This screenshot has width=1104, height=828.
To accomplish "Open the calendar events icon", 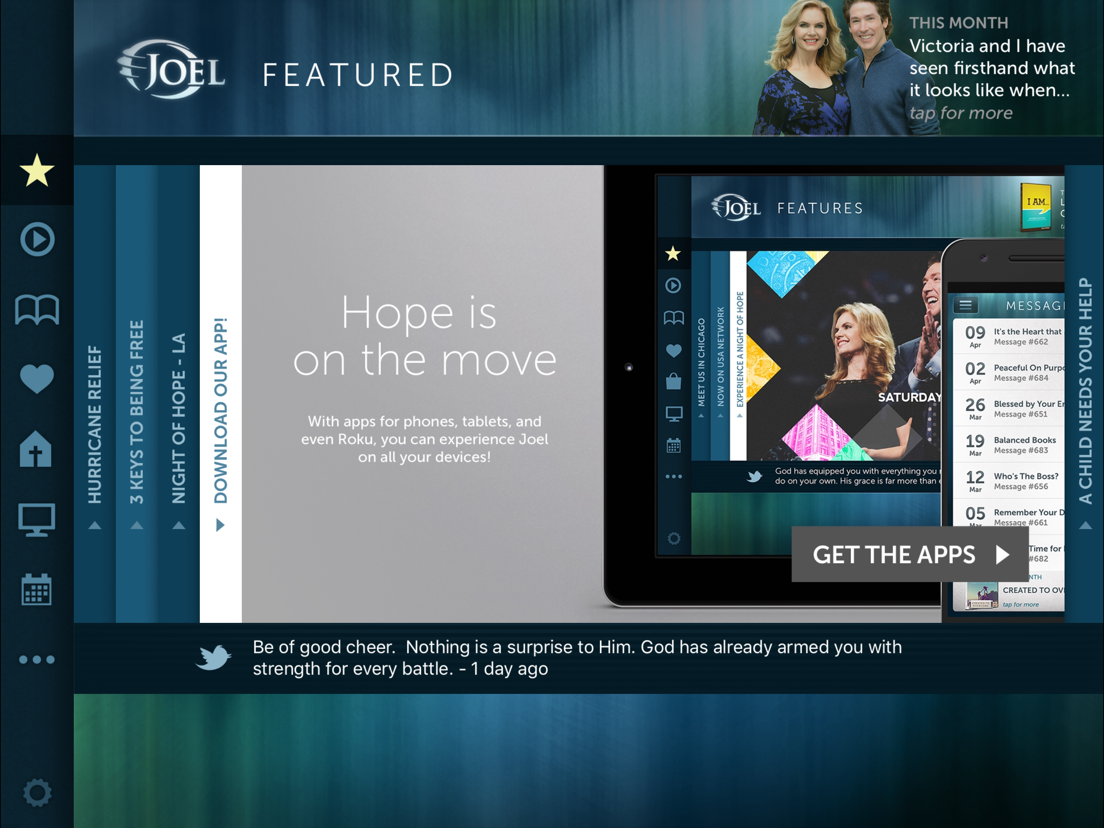I will [x=37, y=589].
